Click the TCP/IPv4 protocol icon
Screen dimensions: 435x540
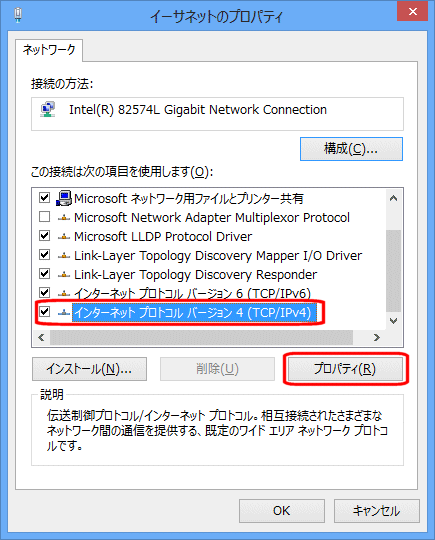[x=64, y=312]
